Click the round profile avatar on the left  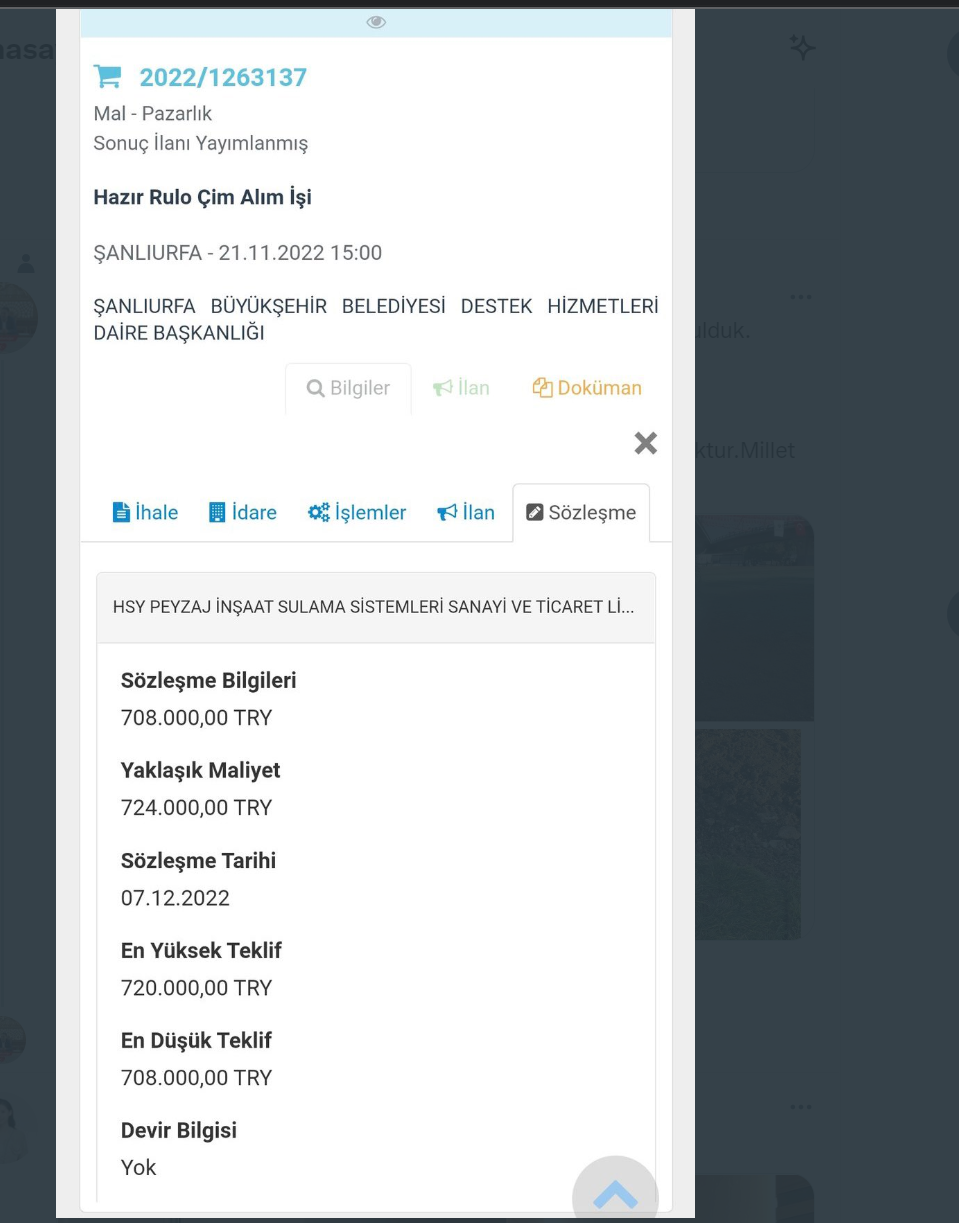18,318
